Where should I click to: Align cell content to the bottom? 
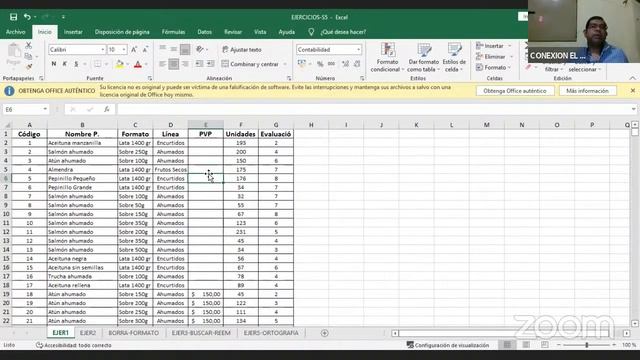(x=185, y=49)
